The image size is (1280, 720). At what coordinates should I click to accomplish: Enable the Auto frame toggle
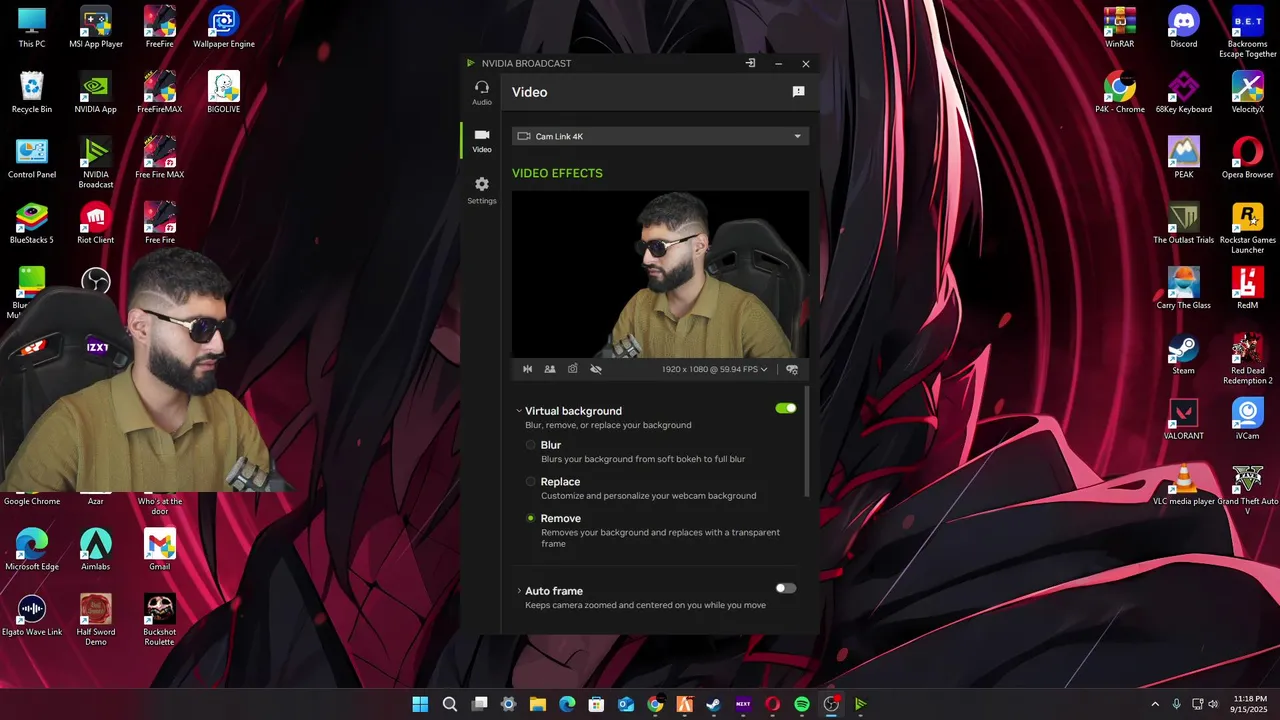click(x=786, y=588)
